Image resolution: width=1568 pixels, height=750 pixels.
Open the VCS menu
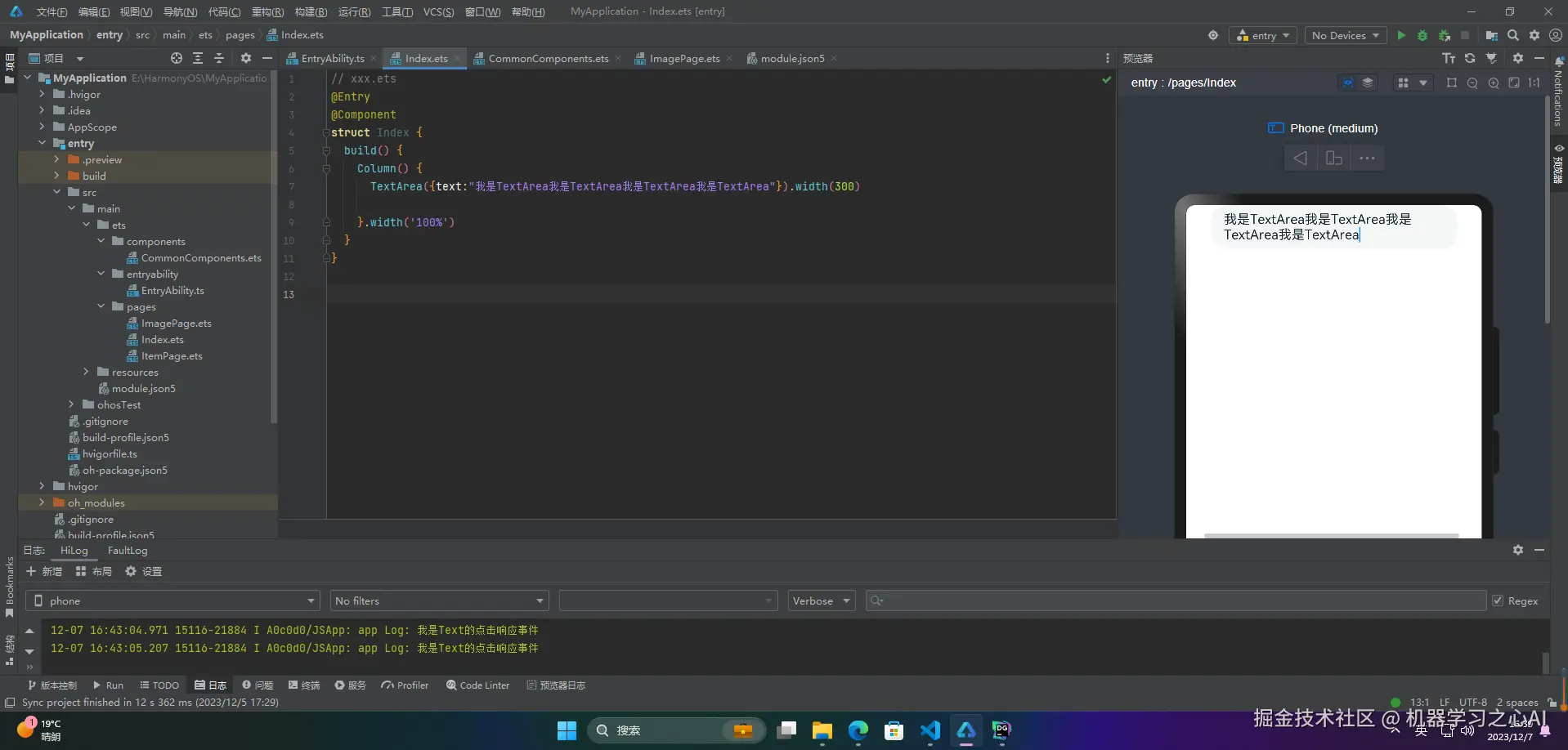click(x=438, y=11)
